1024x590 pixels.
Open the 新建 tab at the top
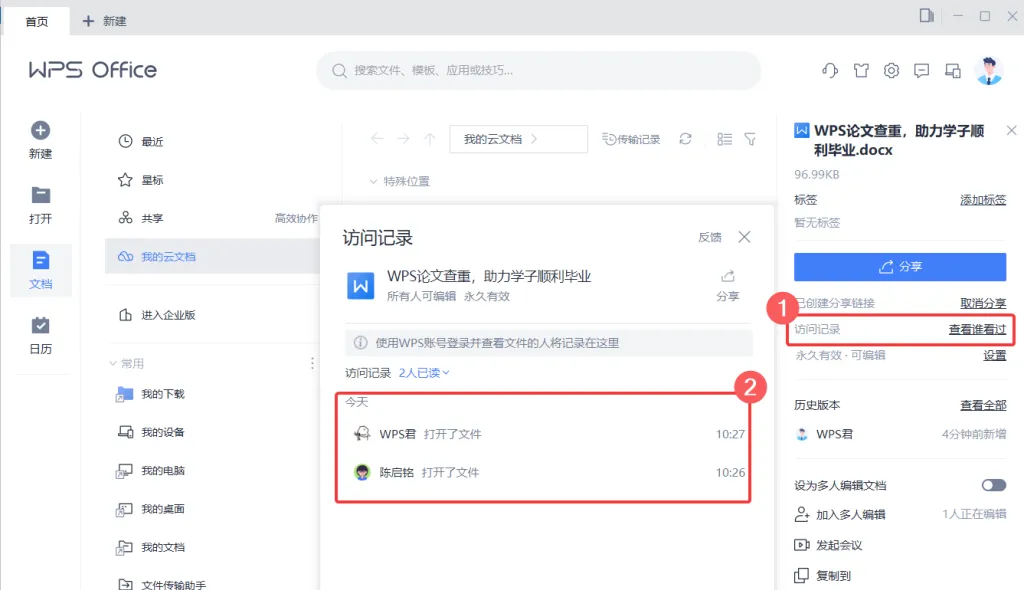[107, 19]
